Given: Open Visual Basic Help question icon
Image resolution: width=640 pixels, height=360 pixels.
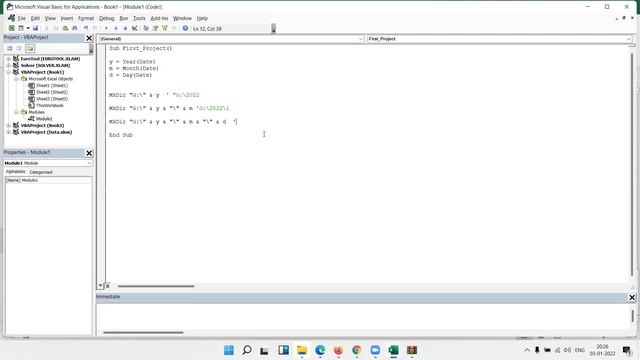Looking at the screenshot, I should (185, 28).
